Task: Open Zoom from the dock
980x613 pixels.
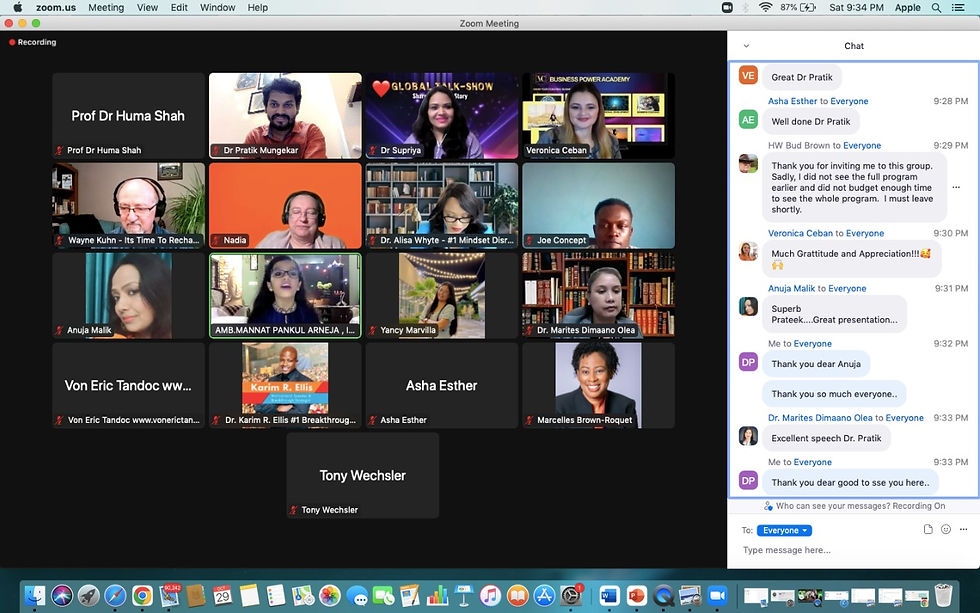Action: pyautogui.click(x=717, y=596)
